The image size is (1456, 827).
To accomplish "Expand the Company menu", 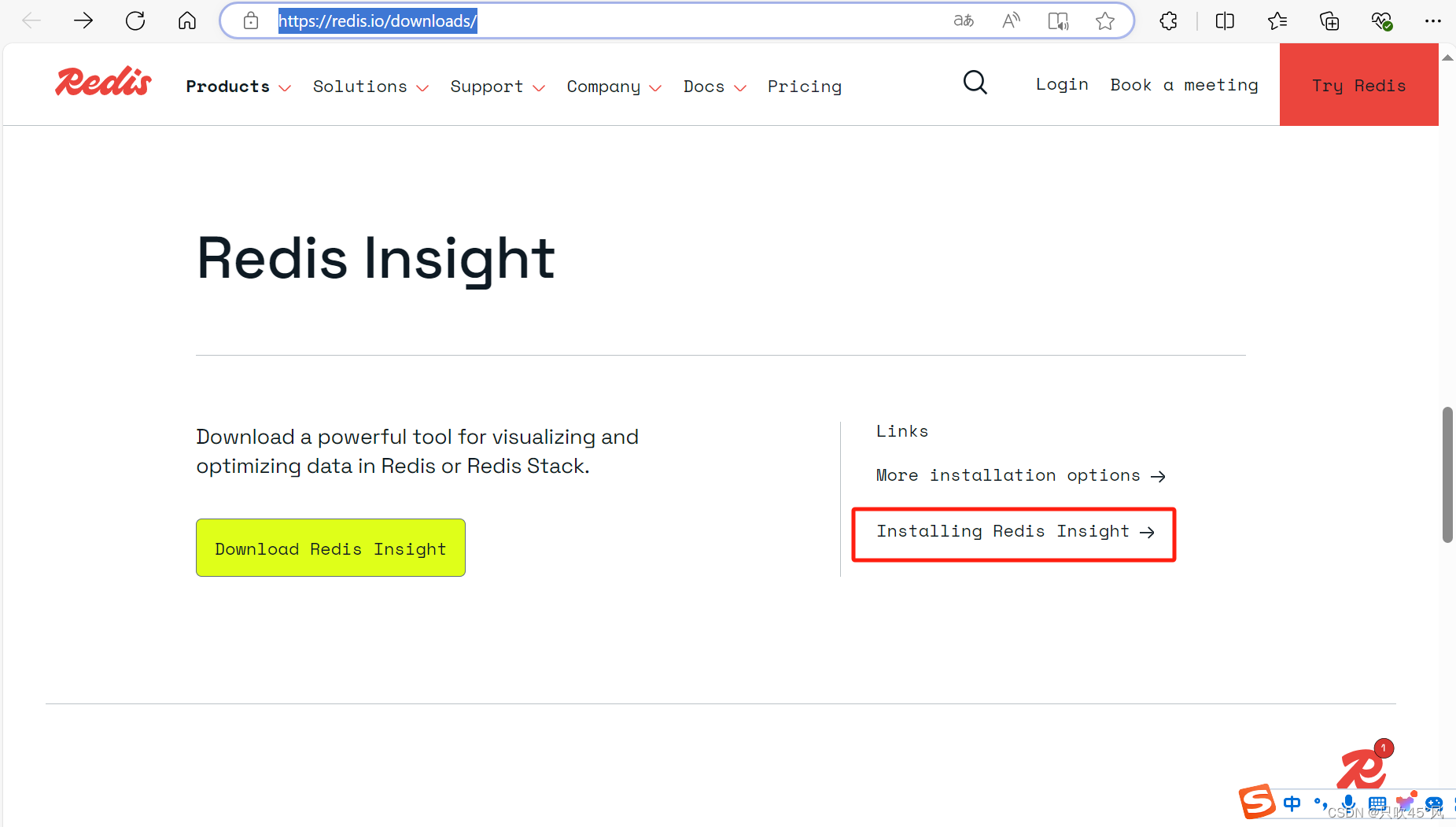I will pos(614,87).
